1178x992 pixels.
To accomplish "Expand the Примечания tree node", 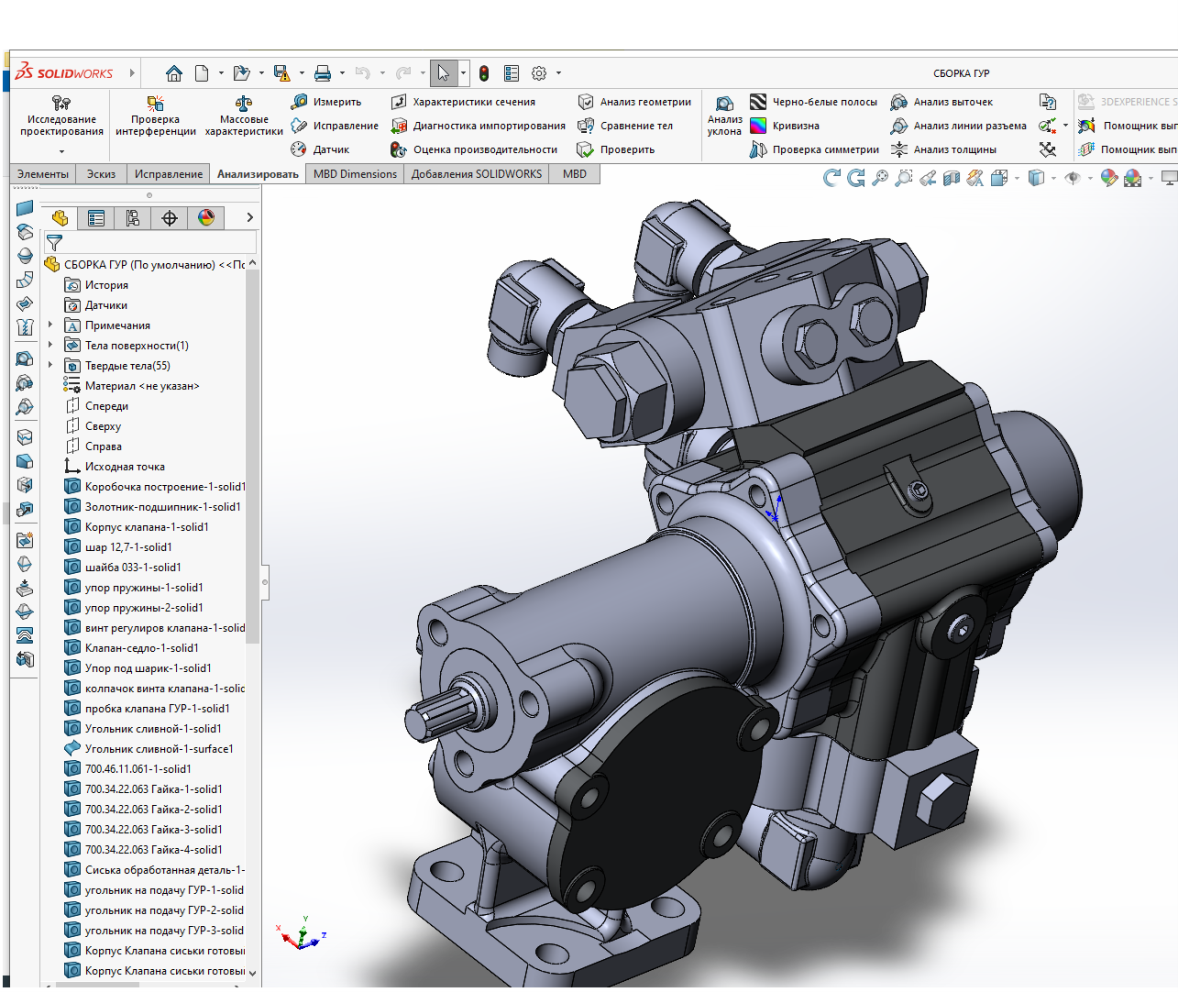I will coord(51,325).
